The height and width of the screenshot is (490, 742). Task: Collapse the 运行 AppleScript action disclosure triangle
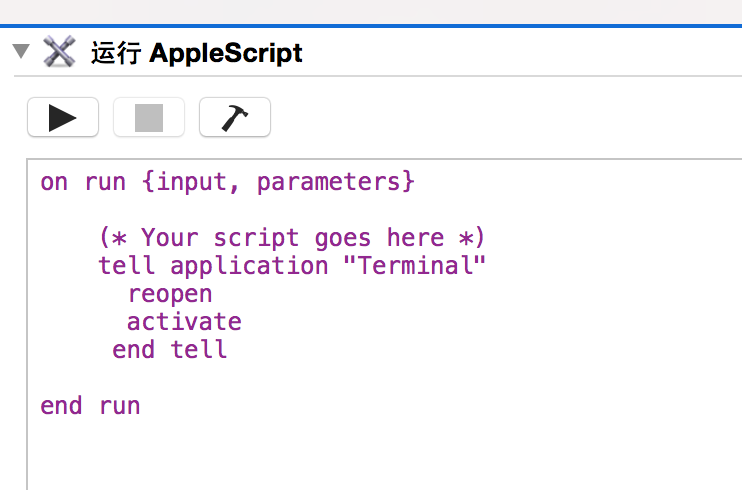point(20,52)
